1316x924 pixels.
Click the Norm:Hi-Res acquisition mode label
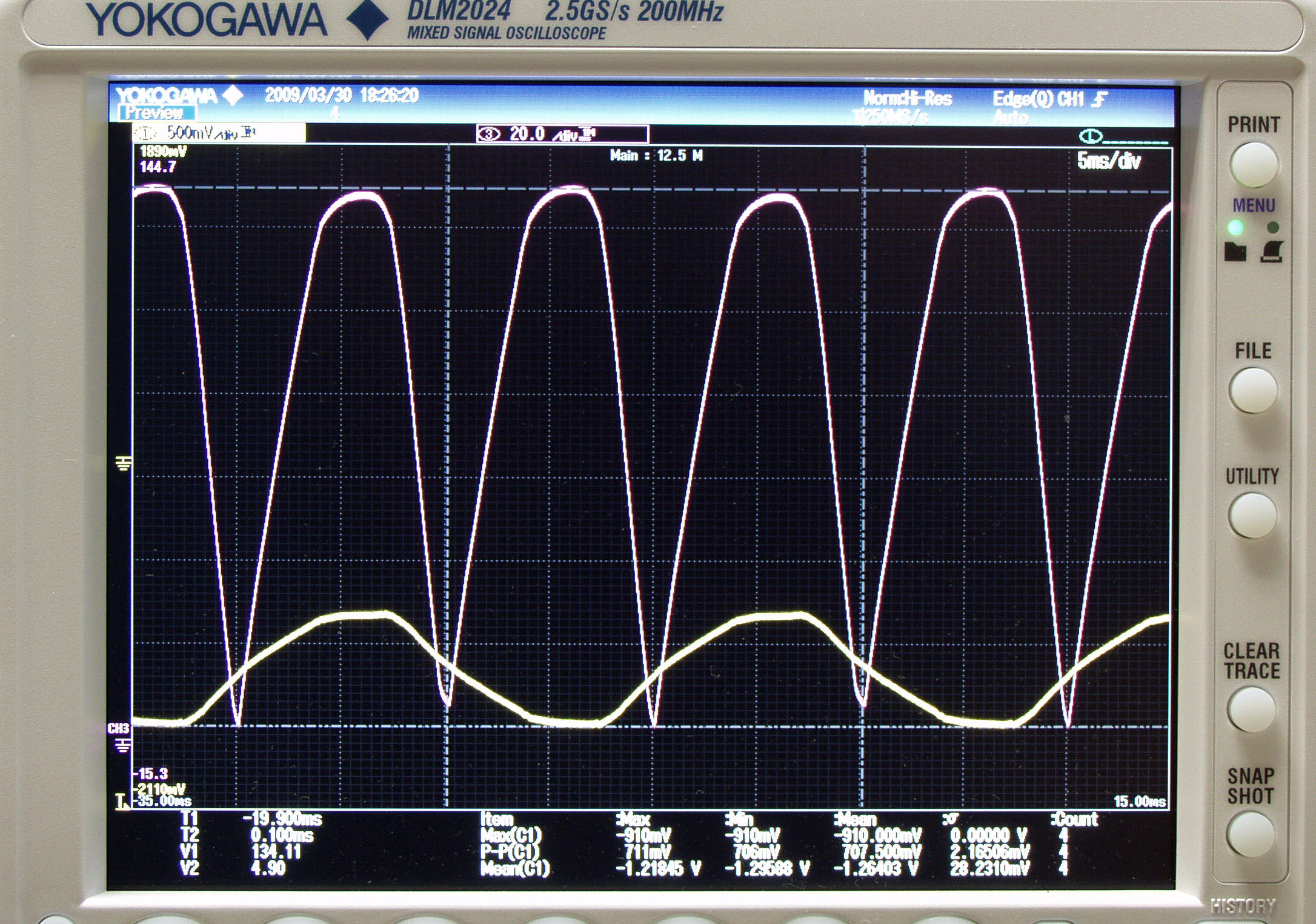pos(907,99)
